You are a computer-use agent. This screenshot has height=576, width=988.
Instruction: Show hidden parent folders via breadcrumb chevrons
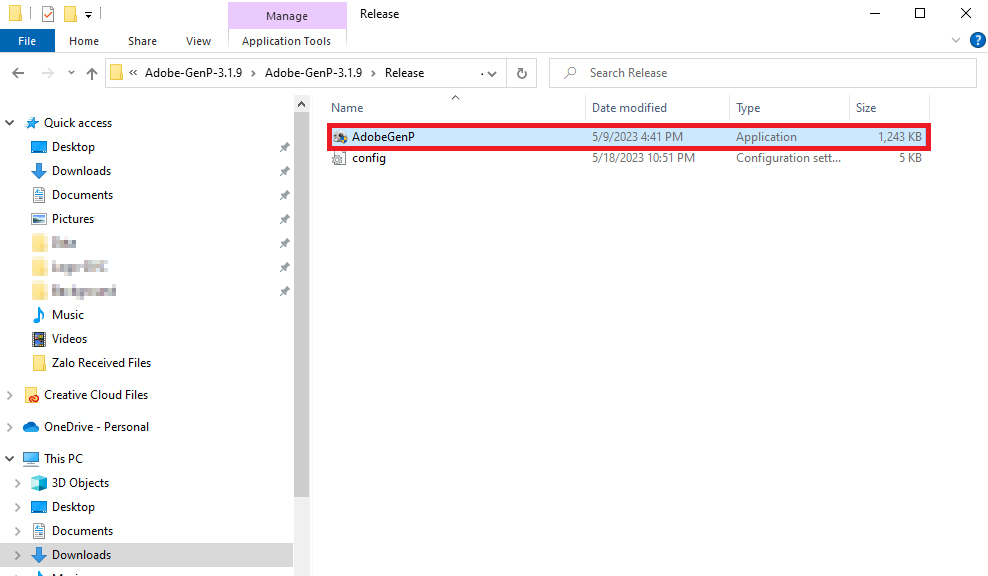pyautogui.click(x=133, y=73)
